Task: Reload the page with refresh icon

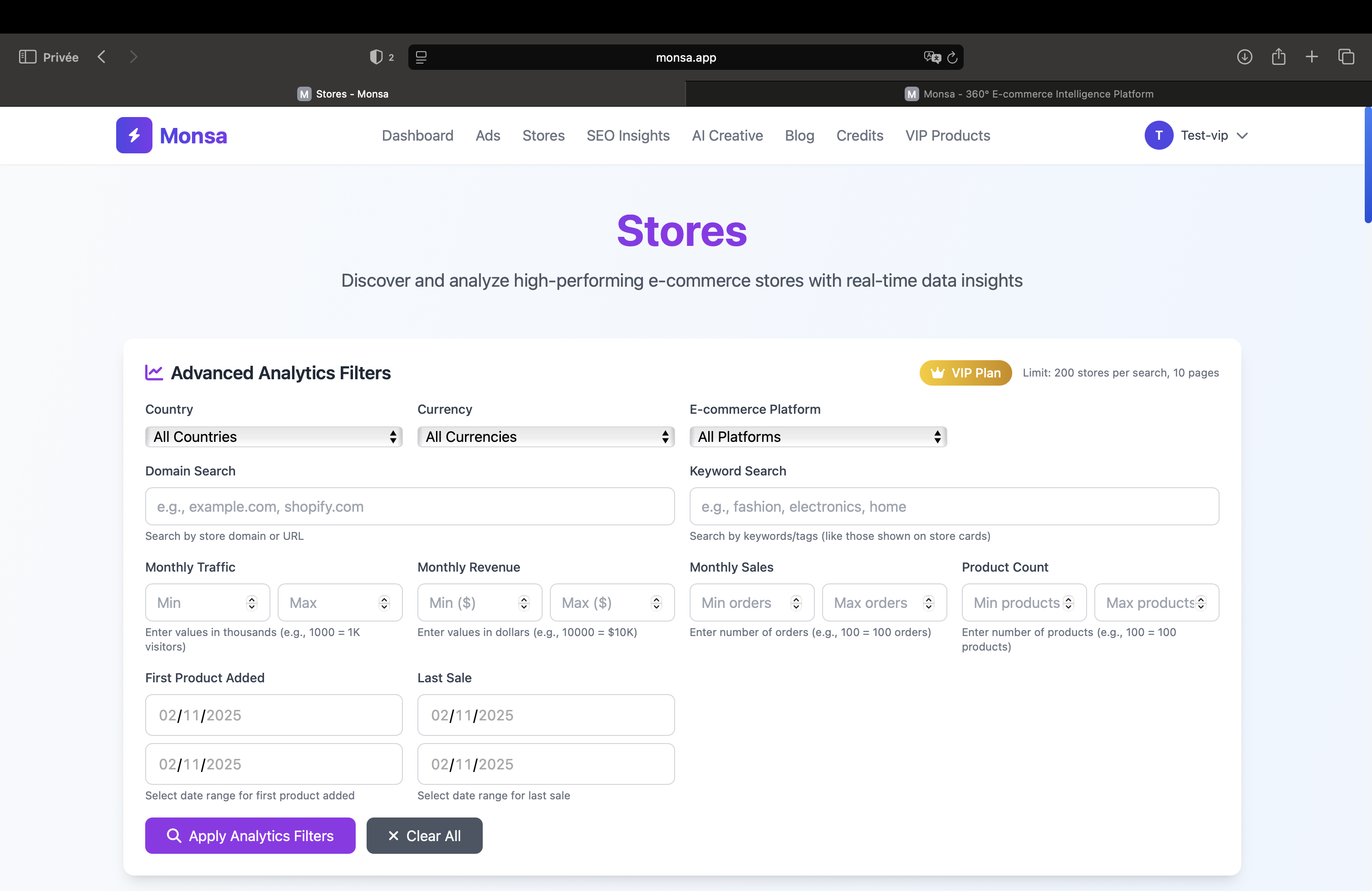Action: (952, 57)
